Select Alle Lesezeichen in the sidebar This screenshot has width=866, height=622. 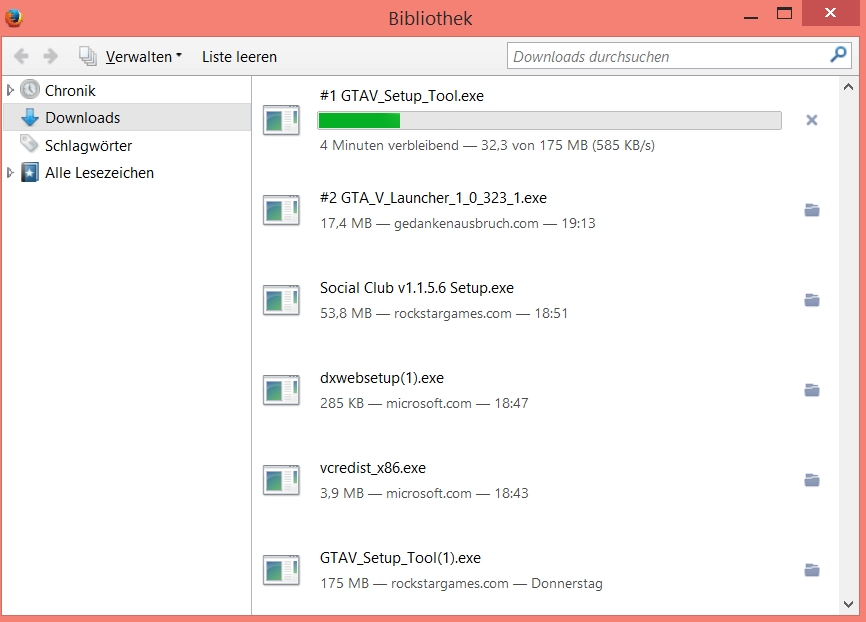click(99, 173)
